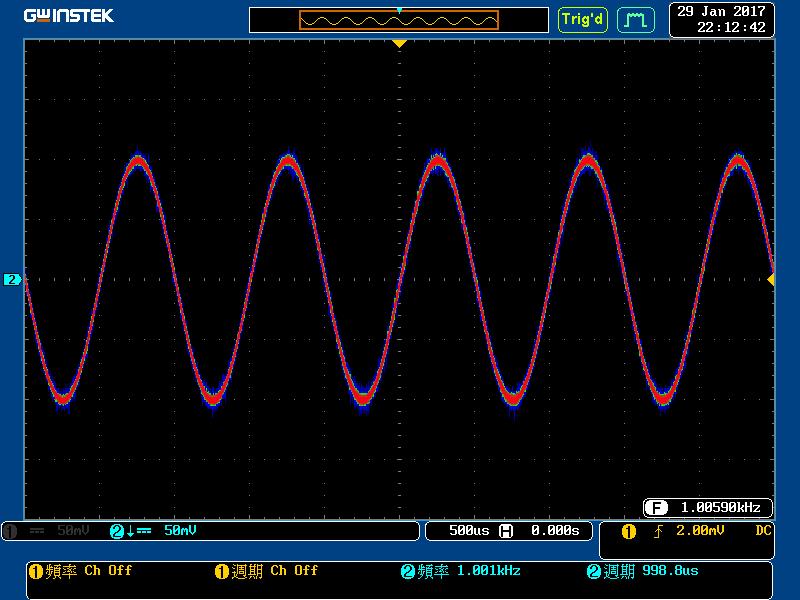
Task: Click the F frequency counter icon
Action: pyautogui.click(x=656, y=508)
